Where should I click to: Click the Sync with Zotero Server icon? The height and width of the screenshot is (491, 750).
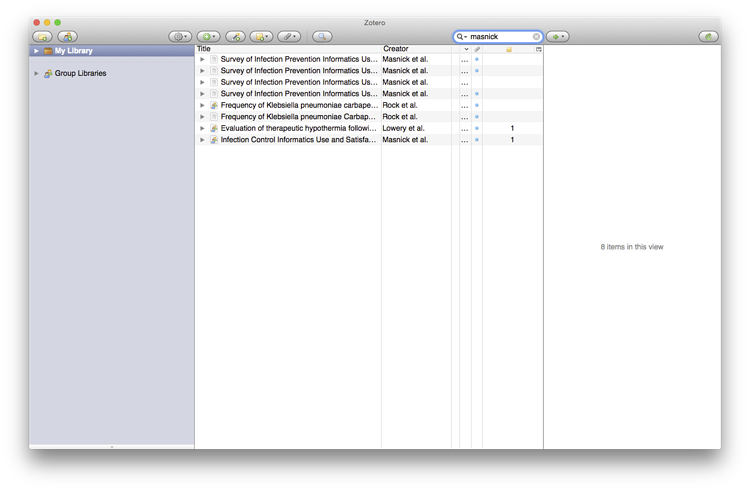pyautogui.click(x=708, y=37)
